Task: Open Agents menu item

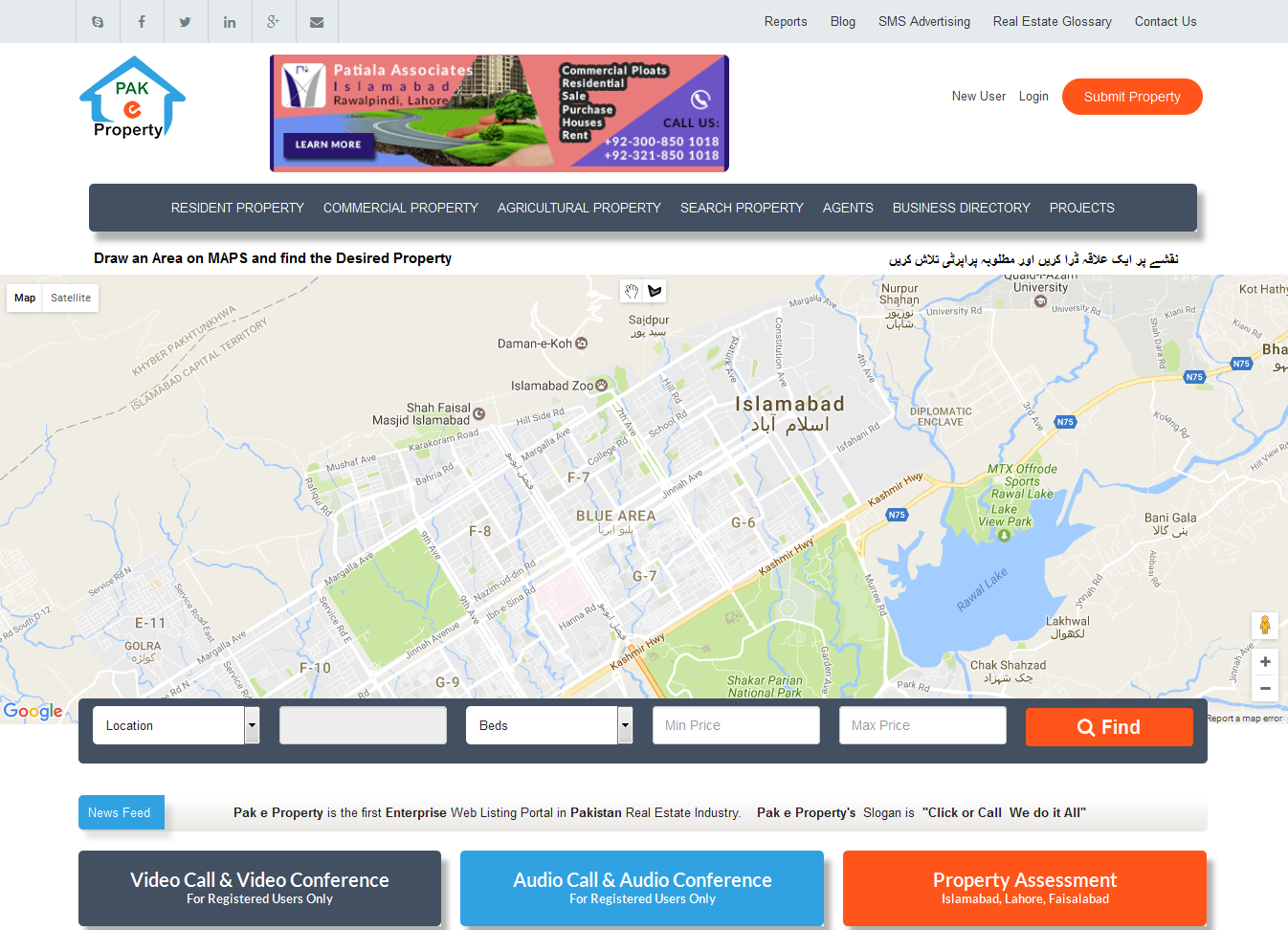Action: pyautogui.click(x=848, y=208)
